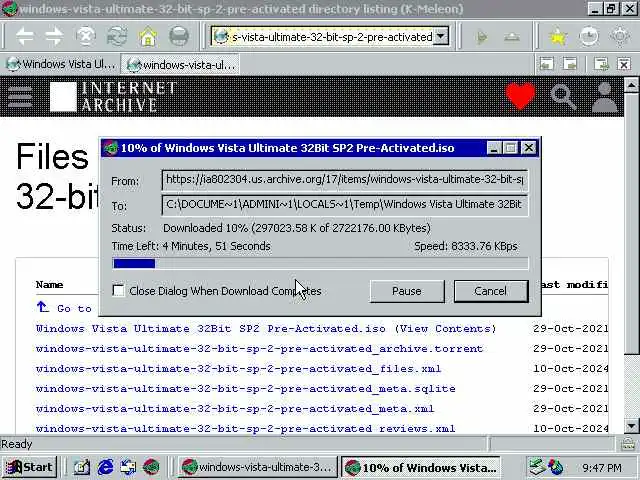
Task: Select the 10% of Windows Vista... taskbar button
Action: click(x=421, y=467)
